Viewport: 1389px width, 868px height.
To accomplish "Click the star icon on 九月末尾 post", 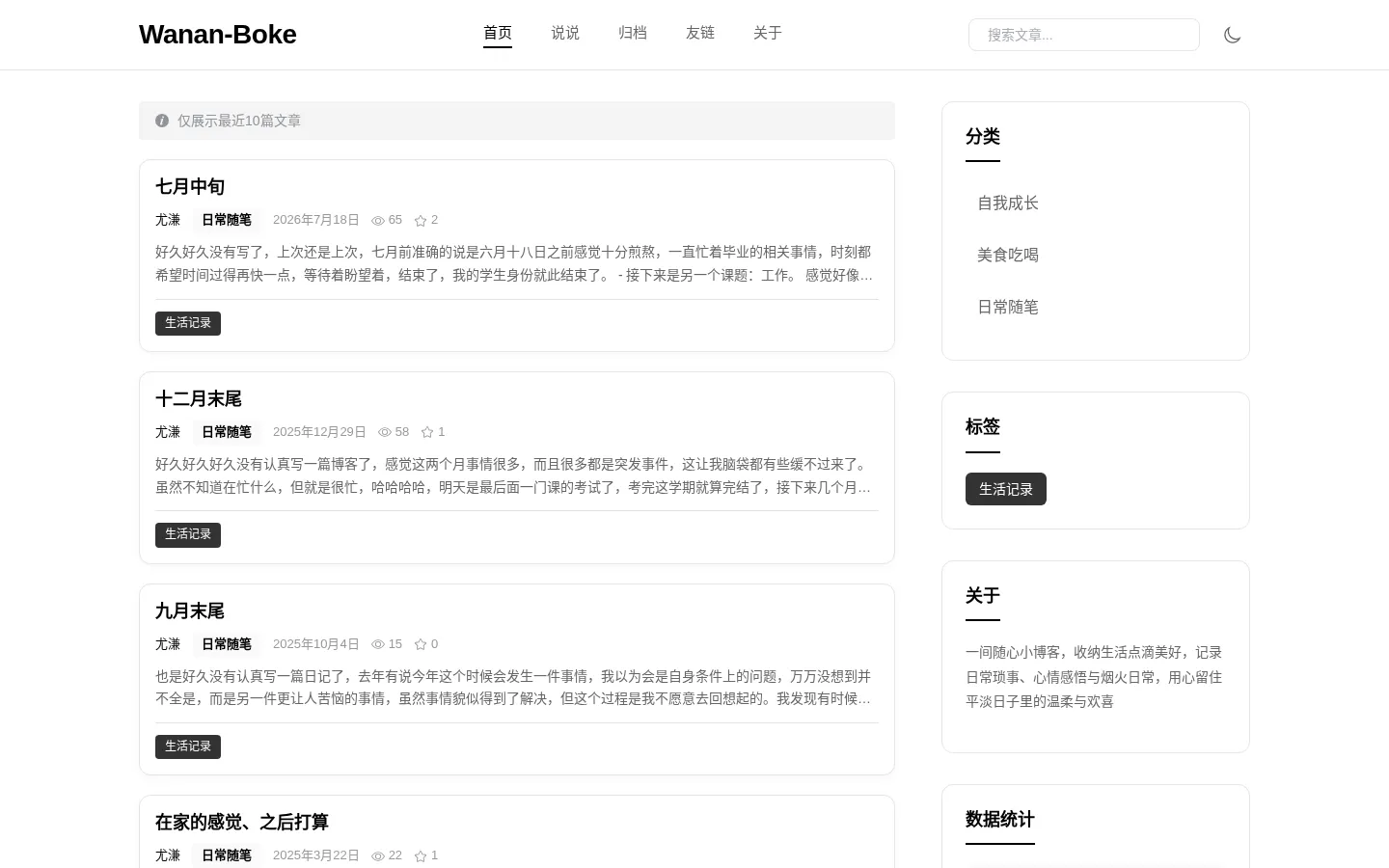I will click(x=421, y=644).
